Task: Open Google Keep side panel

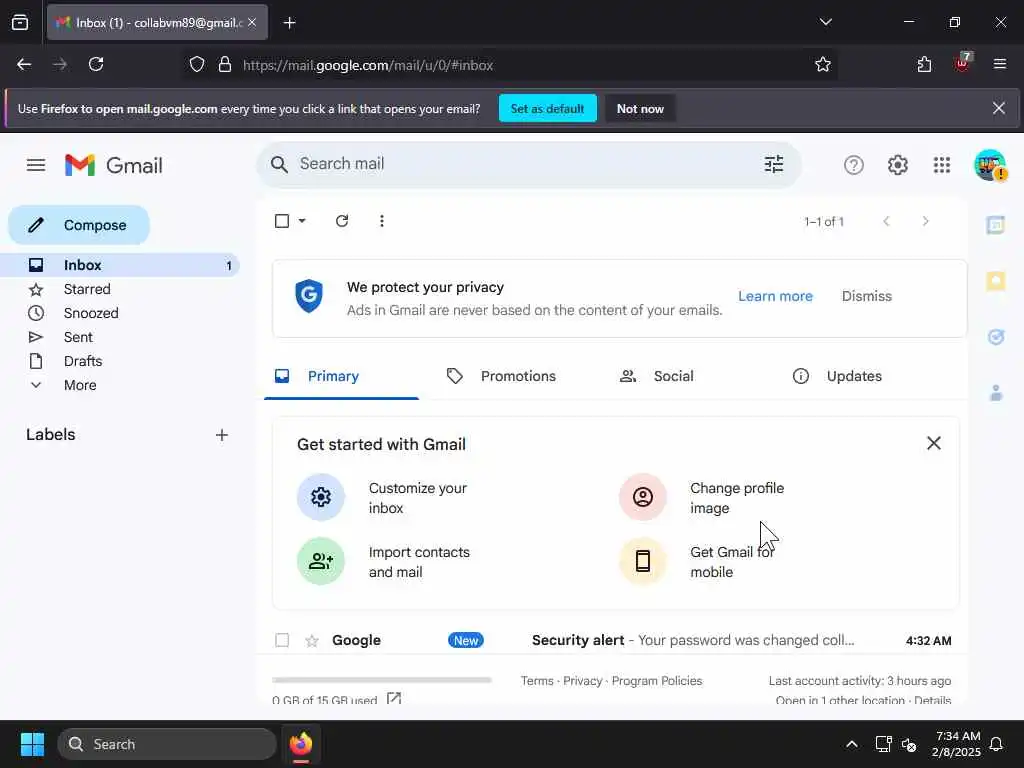Action: point(995,281)
